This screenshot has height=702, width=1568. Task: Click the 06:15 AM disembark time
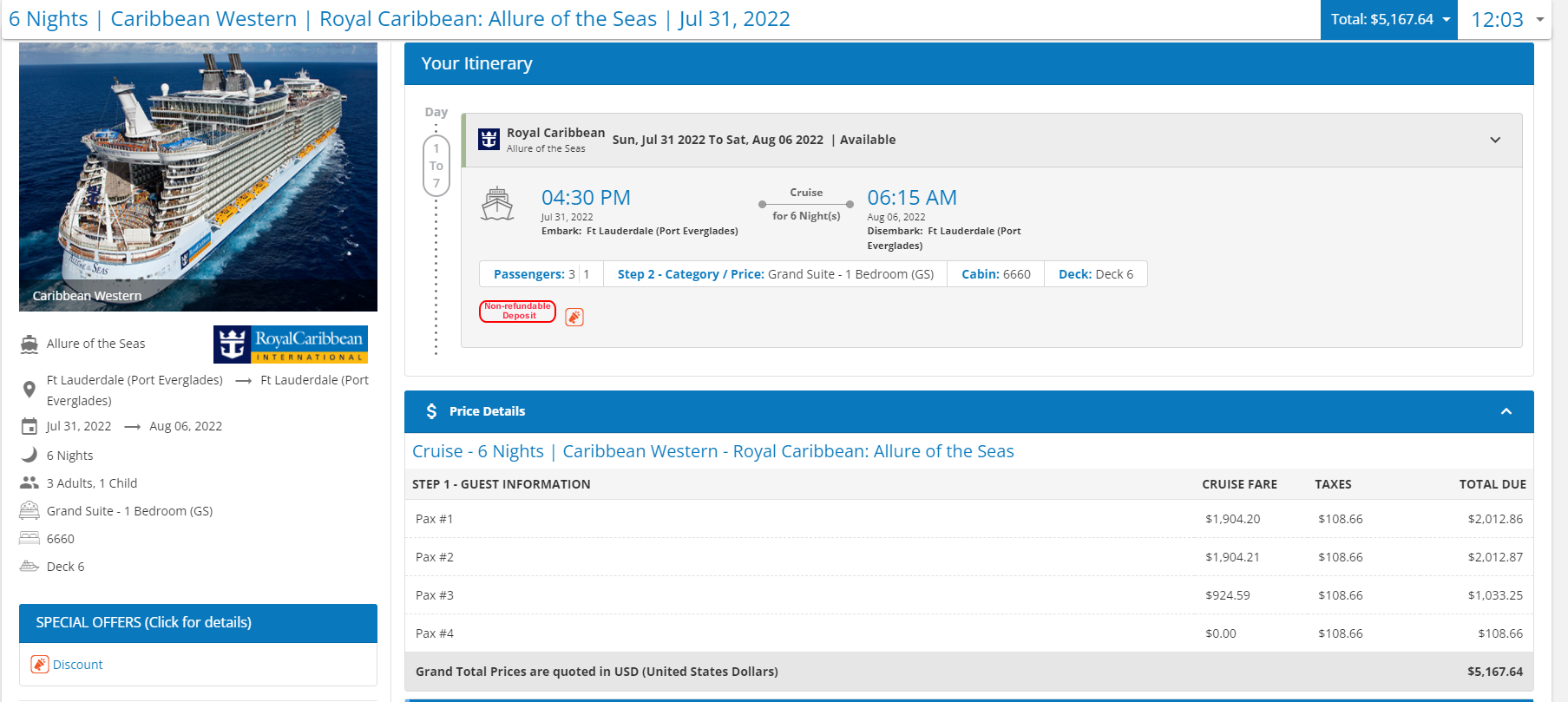[912, 198]
